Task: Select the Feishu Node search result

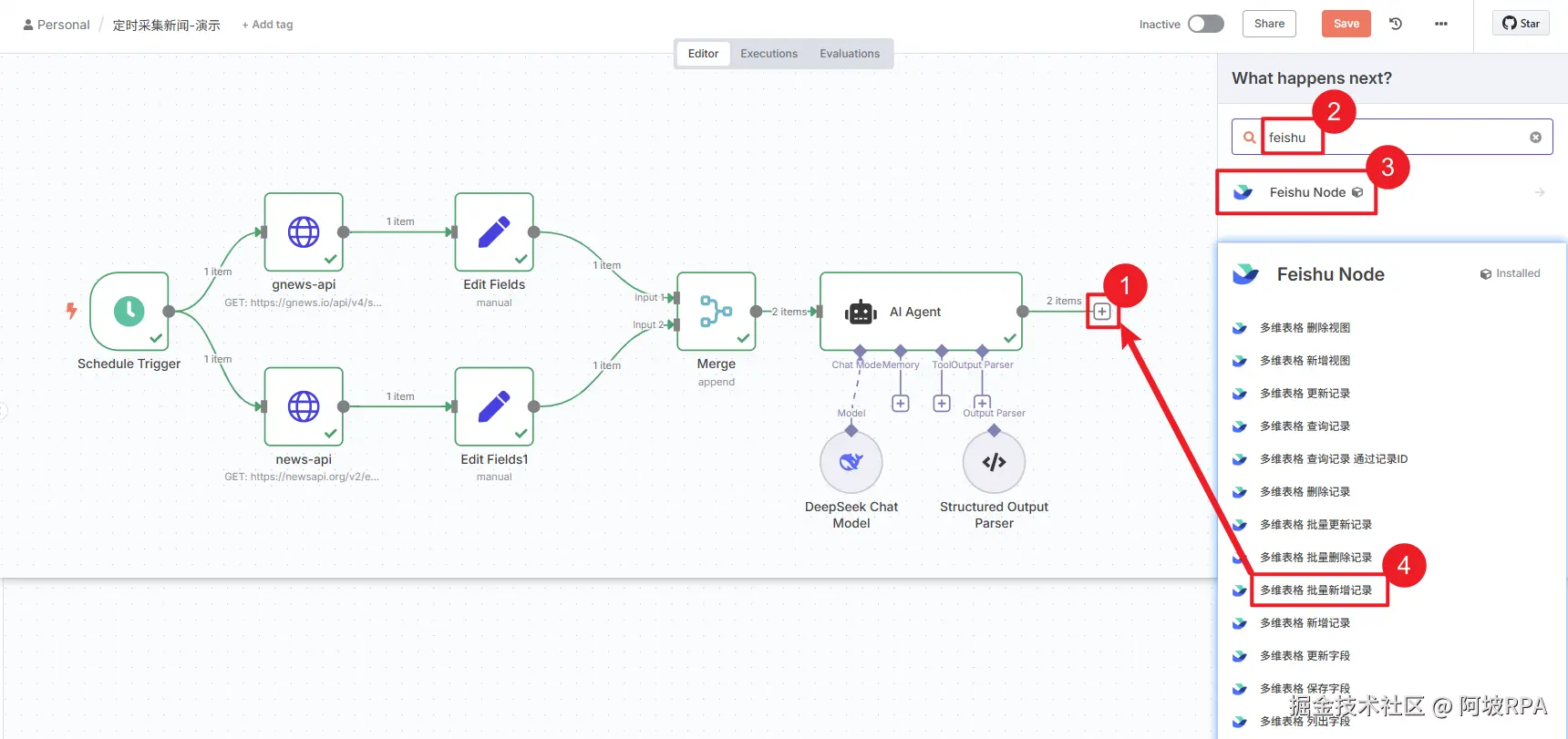Action: point(1392,192)
